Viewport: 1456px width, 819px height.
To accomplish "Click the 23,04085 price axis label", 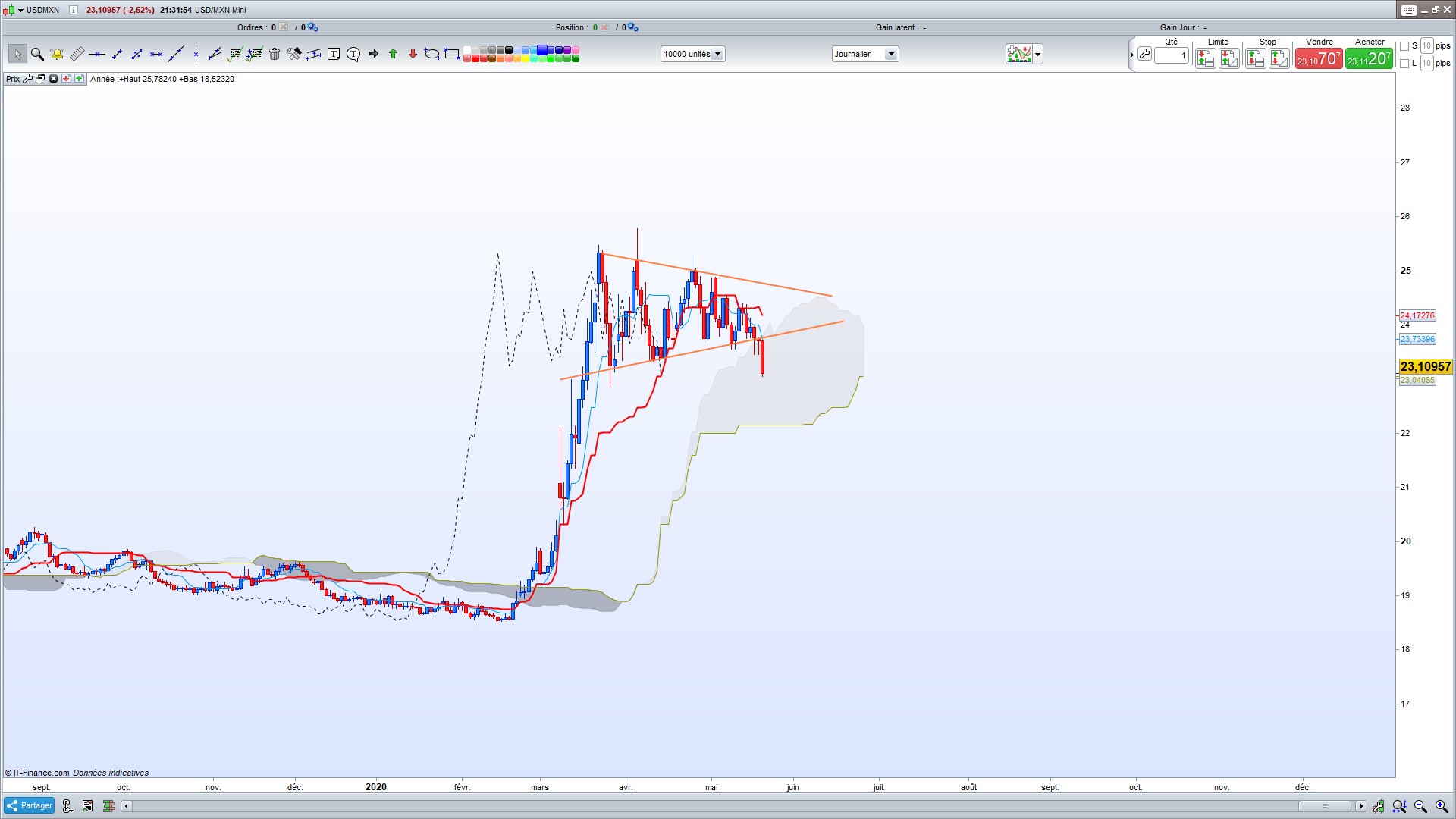I will pos(1417,380).
